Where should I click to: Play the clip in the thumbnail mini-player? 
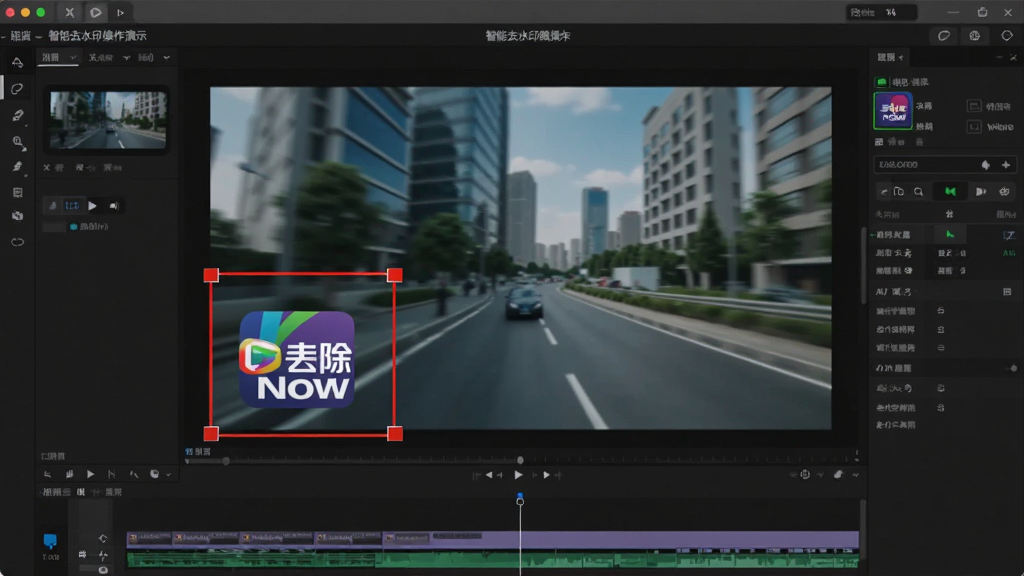coord(93,206)
